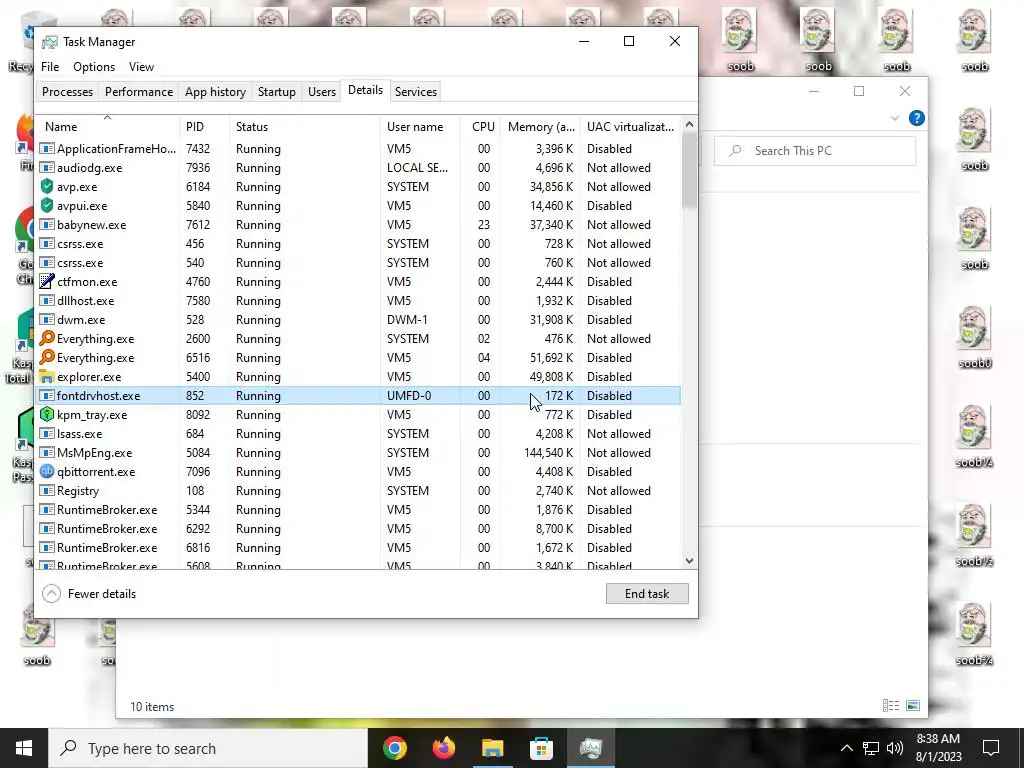Click the Search This PC field
The height and width of the screenshot is (768, 1024).
tap(815, 151)
